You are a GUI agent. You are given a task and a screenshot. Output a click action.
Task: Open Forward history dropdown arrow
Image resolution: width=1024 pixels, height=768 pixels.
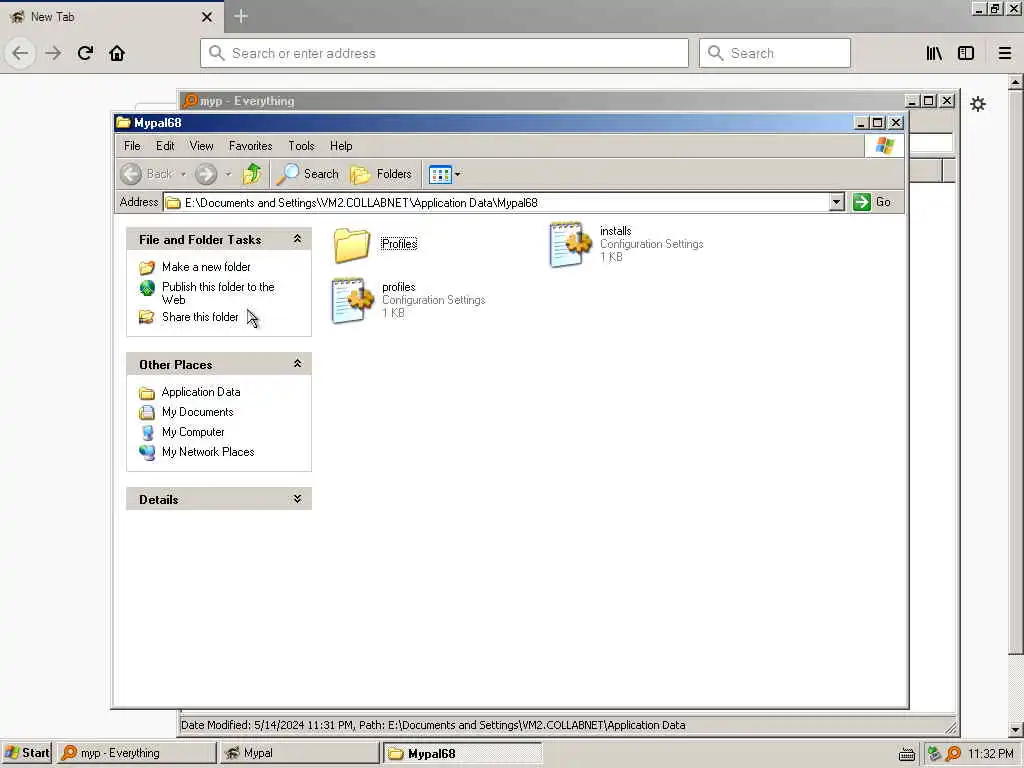[228, 174]
